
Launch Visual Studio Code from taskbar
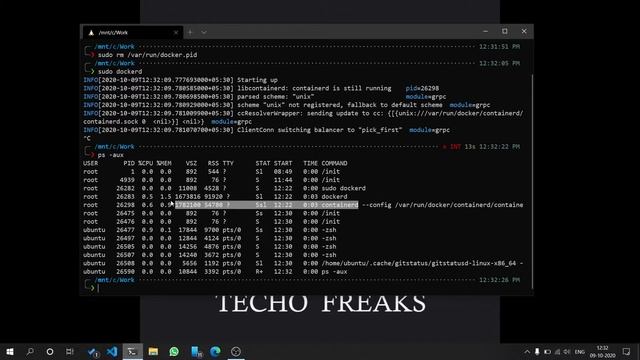112,351
